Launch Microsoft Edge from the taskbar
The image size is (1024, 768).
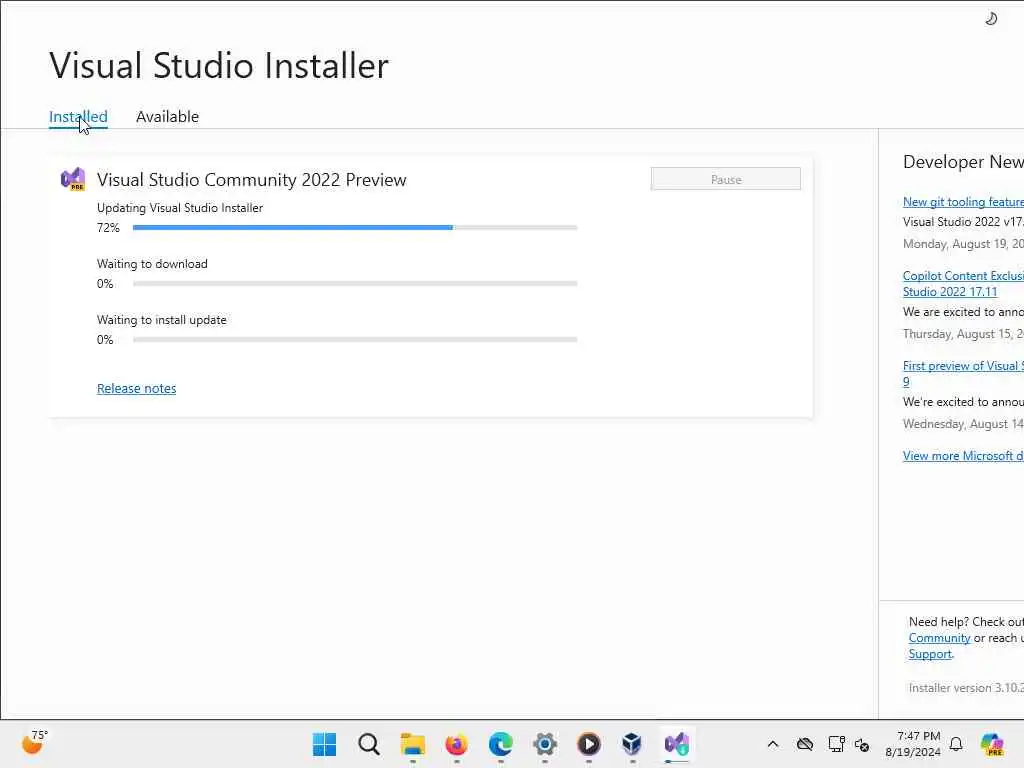(501, 744)
